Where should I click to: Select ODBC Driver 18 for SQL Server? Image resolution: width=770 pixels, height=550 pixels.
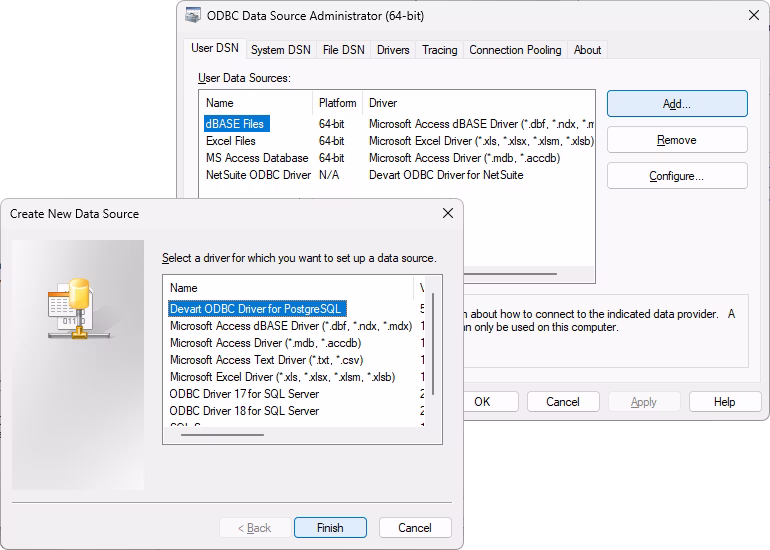coord(244,411)
